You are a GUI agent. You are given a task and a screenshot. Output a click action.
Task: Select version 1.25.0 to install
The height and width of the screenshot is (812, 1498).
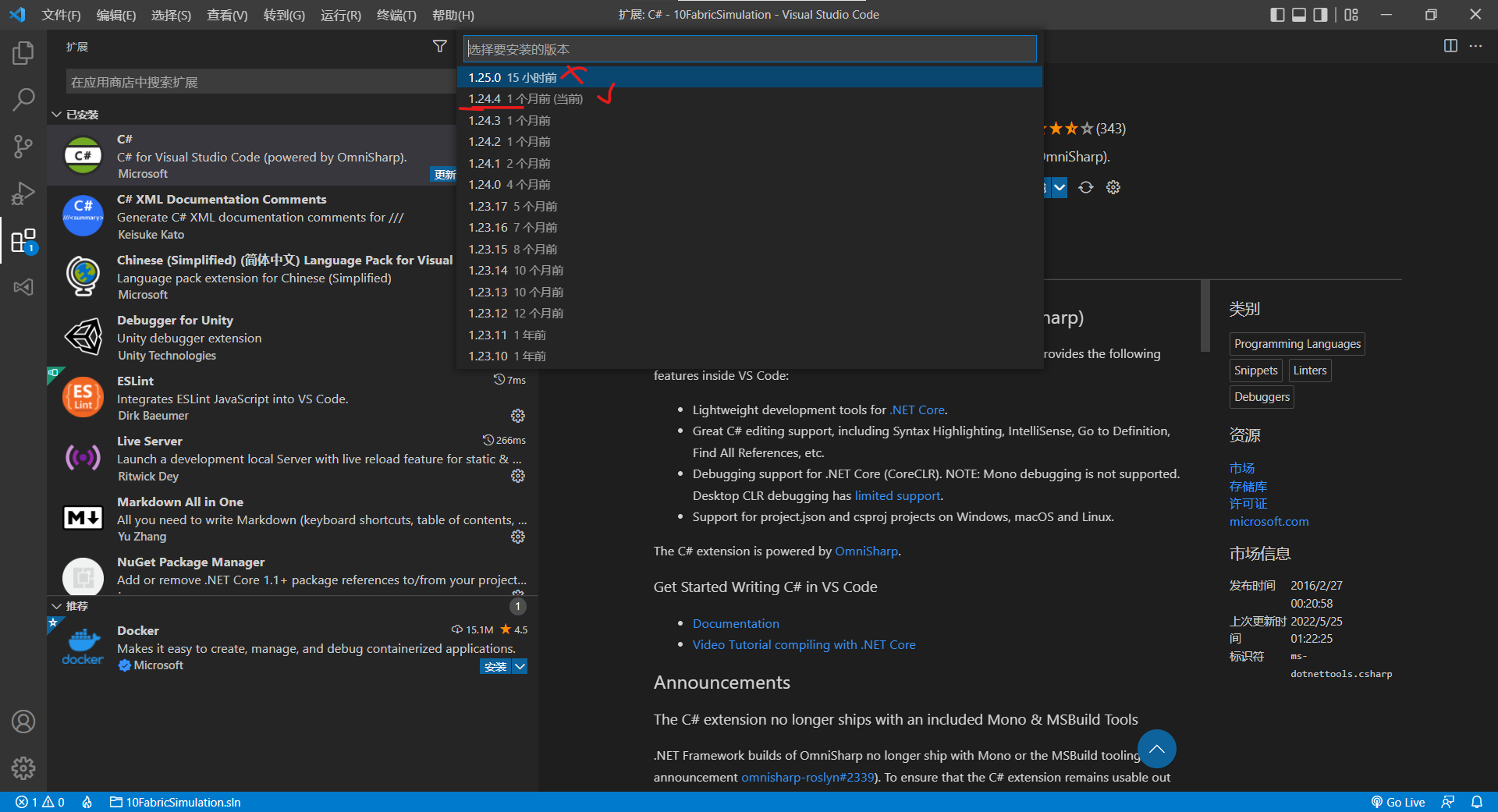[x=750, y=77]
